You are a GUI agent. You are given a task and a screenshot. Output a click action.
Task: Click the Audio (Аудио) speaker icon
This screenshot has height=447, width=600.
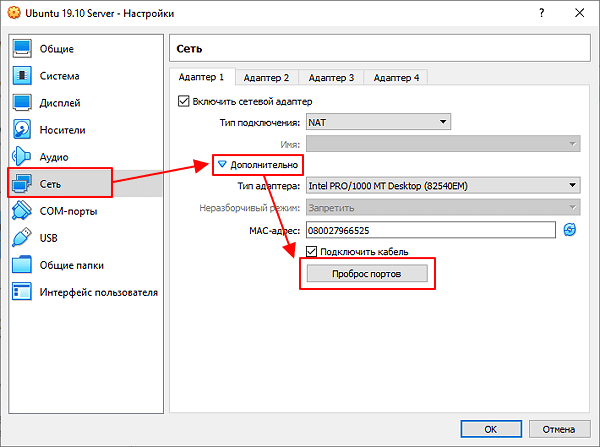[24, 157]
